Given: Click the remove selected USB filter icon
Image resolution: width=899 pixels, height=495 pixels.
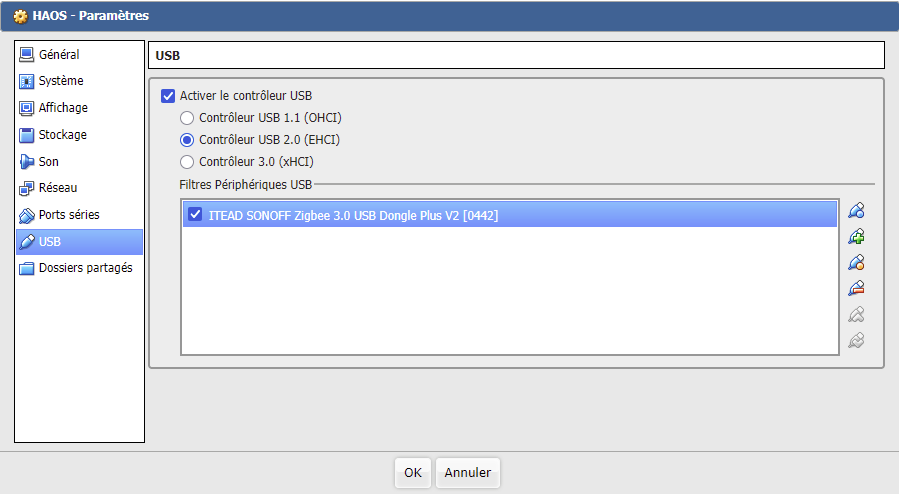Looking at the screenshot, I should [x=856, y=289].
